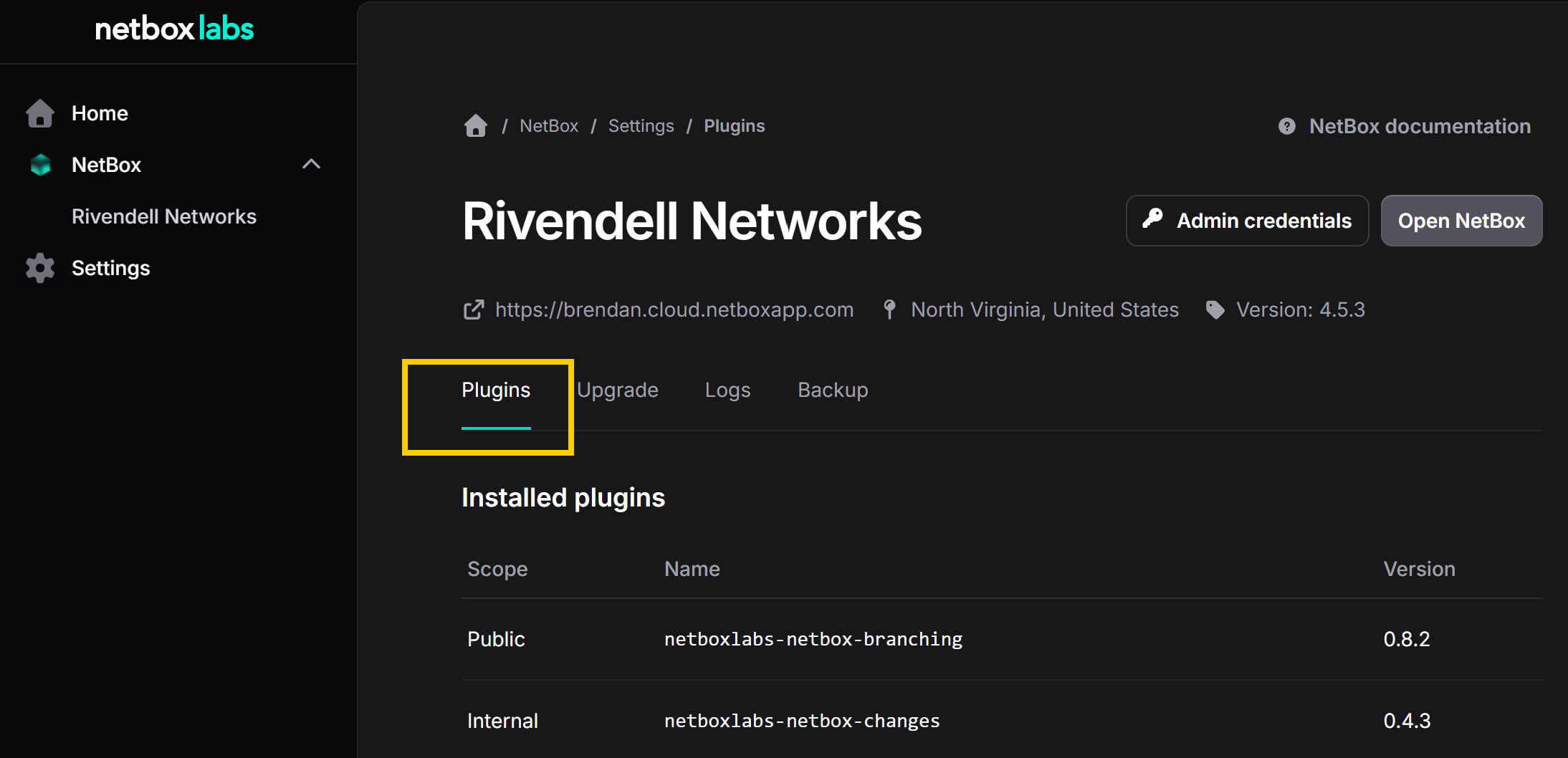Image resolution: width=1568 pixels, height=758 pixels.
Task: Collapse the NetBox sidebar section
Action: coord(311,164)
